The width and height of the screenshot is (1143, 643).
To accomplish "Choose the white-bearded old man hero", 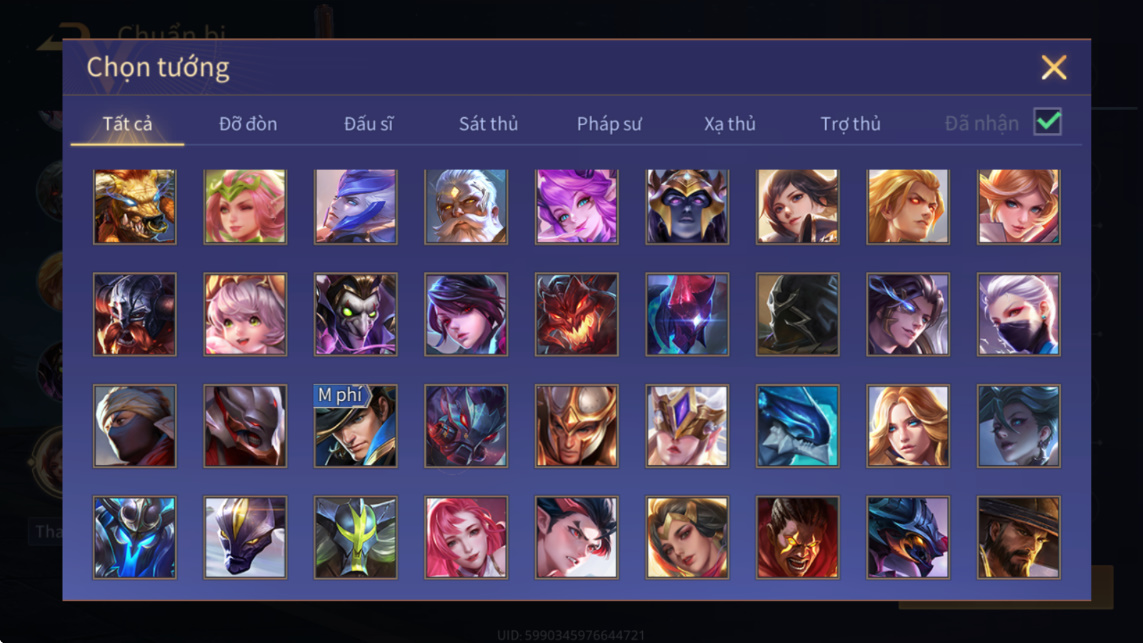I will [466, 206].
